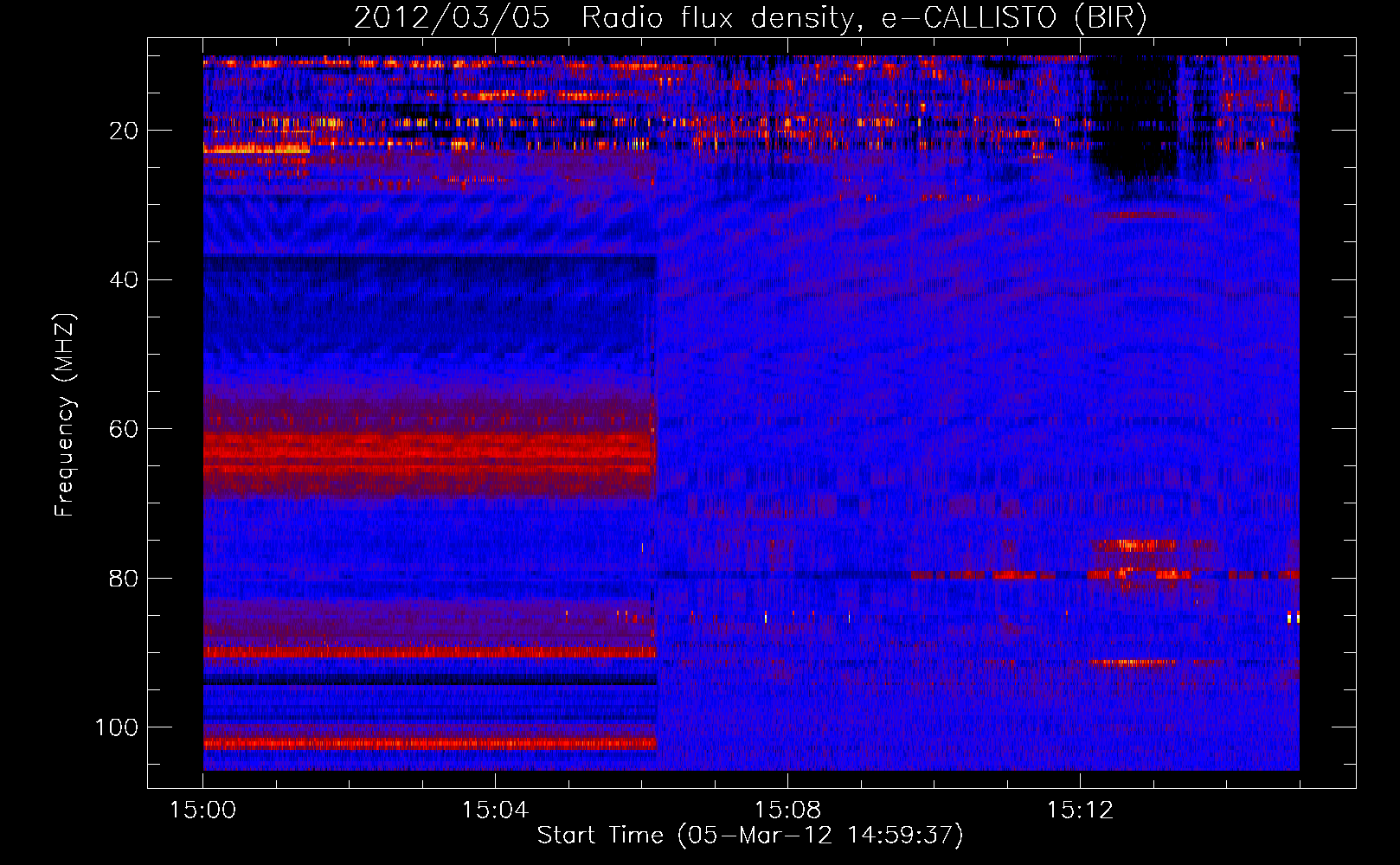
Task: Click the 15:00 time tick label
Action: (202, 811)
